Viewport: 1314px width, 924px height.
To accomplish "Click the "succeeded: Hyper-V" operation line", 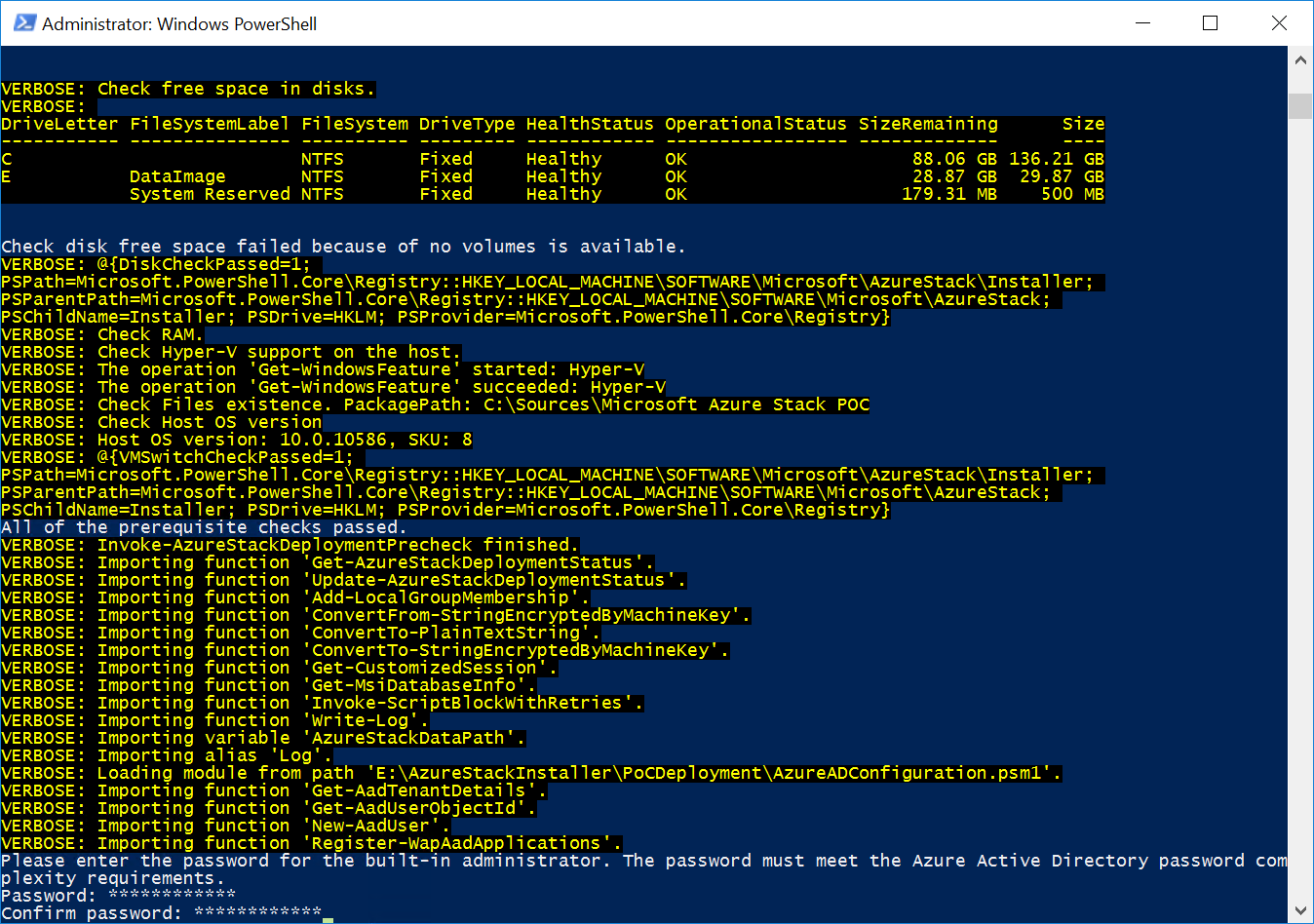I will click(x=333, y=387).
